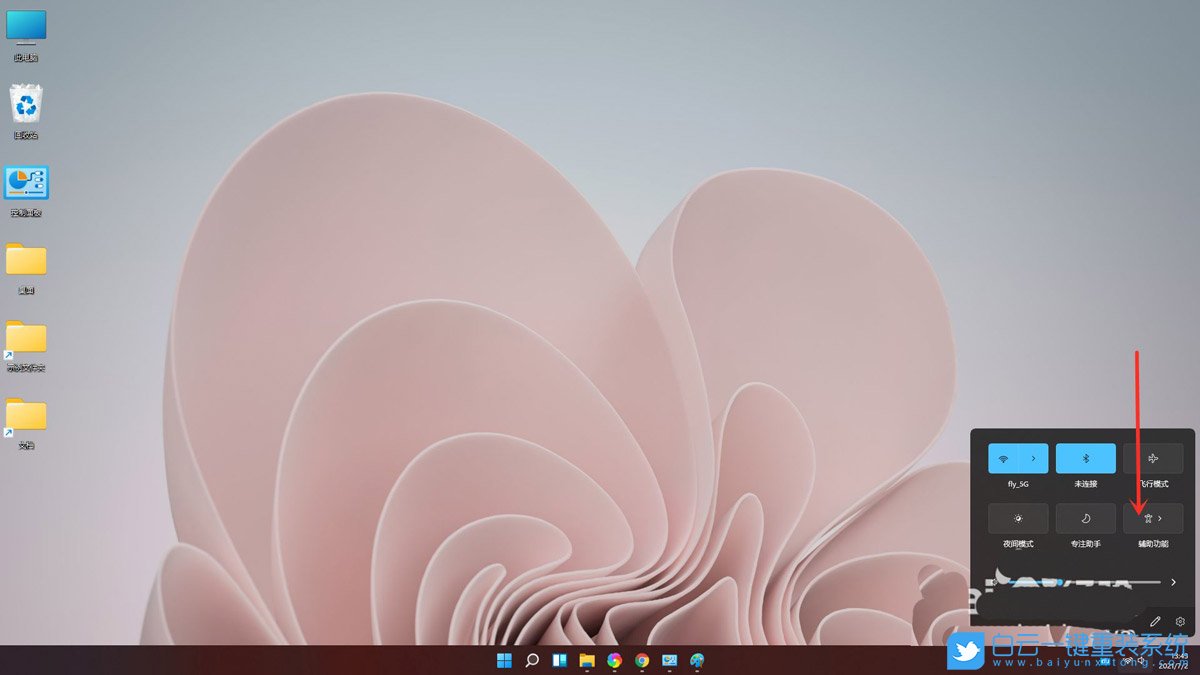Toggle the fly_5G Wi-Fi connection off
The image size is (1200, 675).
coord(1005,457)
